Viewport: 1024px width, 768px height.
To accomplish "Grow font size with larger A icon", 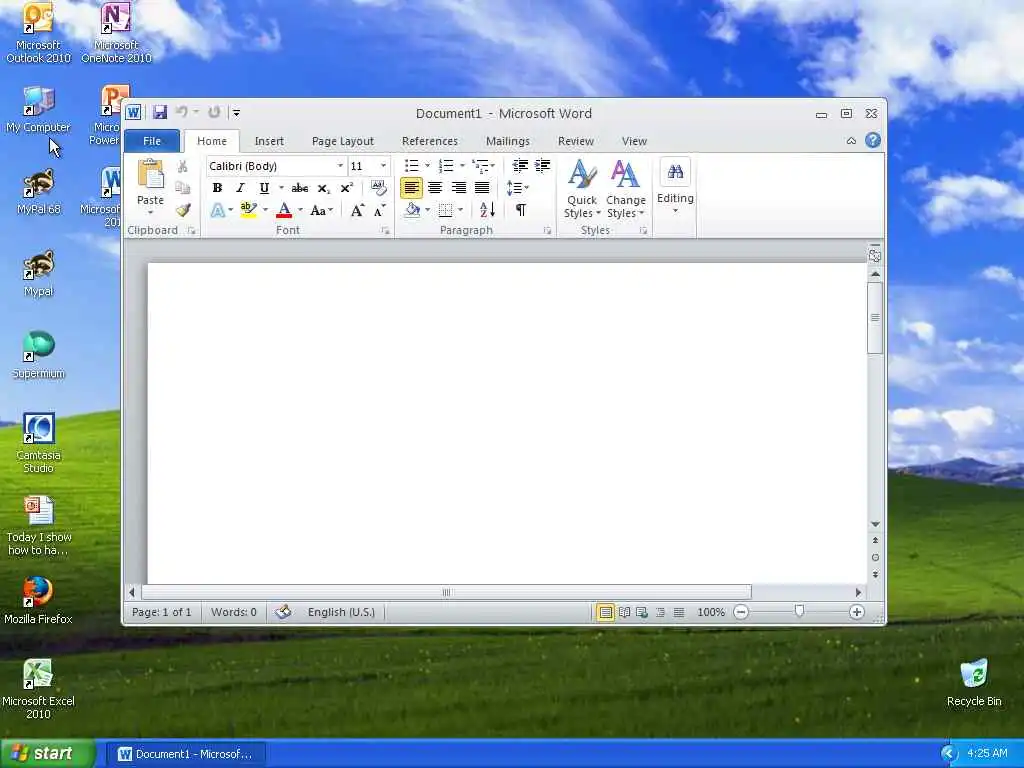I will 357,210.
